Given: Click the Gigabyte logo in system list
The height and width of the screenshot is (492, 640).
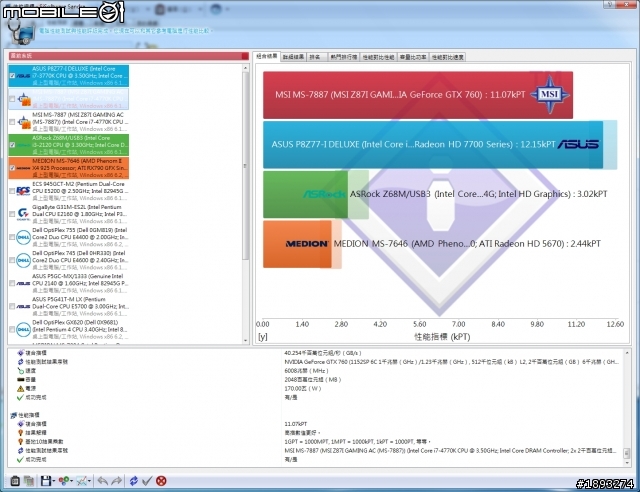Looking at the screenshot, I should (x=23, y=214).
